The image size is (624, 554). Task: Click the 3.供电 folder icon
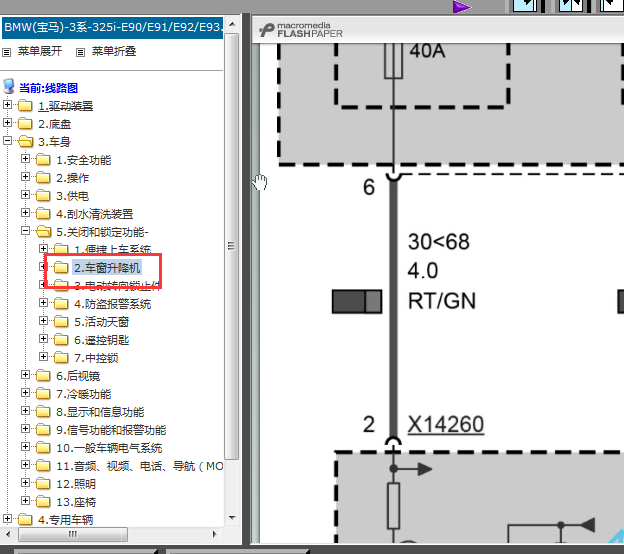click(x=43, y=195)
